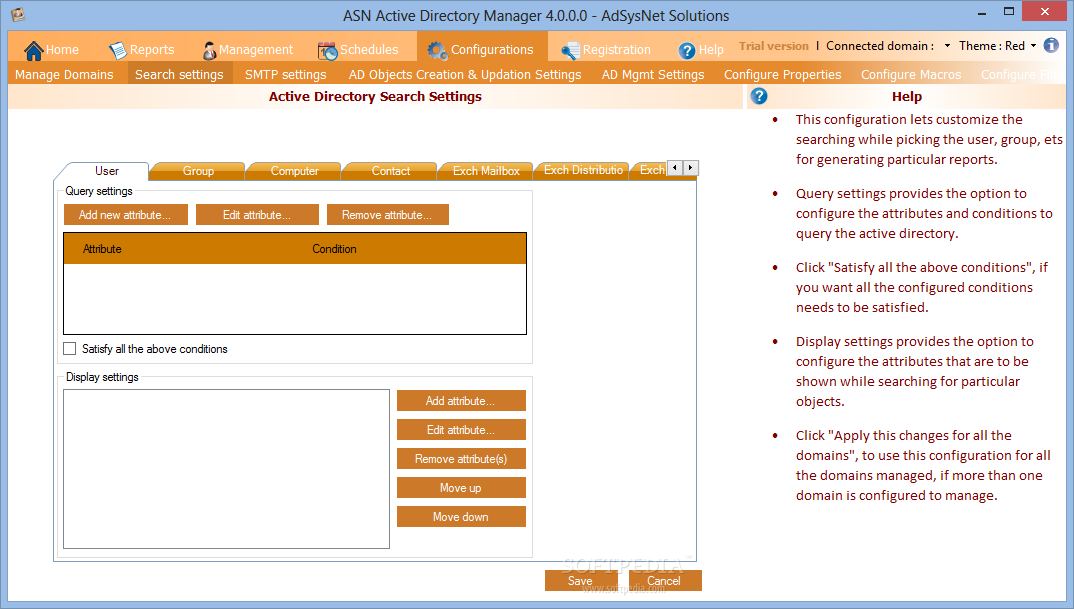
Task: Click the Move up button
Action: point(461,488)
